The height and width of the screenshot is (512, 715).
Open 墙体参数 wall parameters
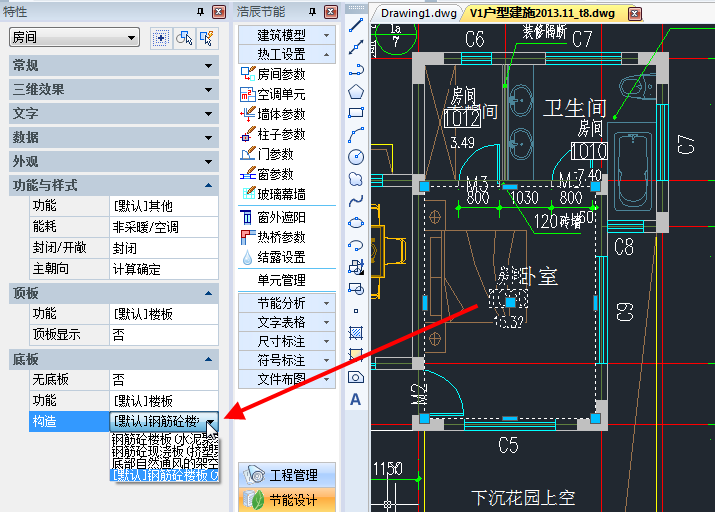[273, 114]
